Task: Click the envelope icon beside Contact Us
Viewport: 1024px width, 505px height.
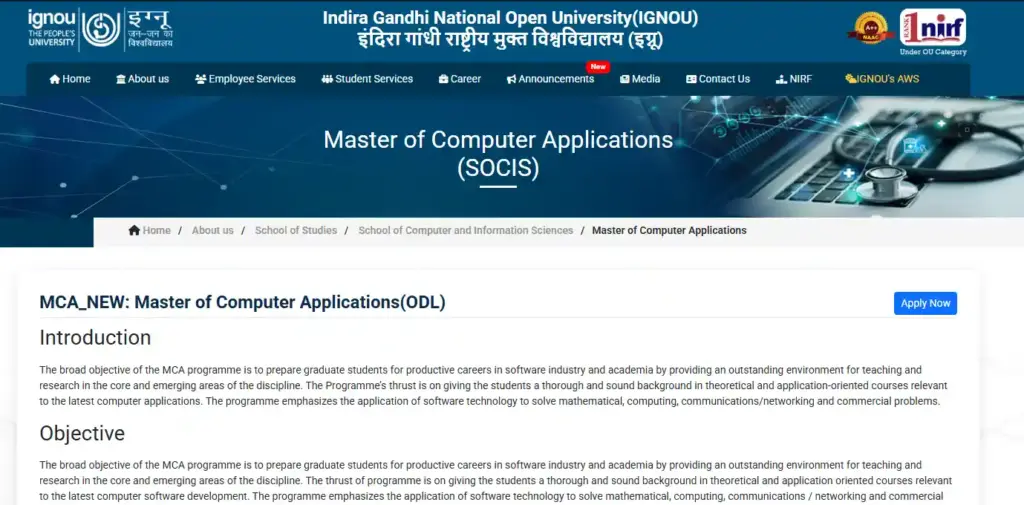Action: click(691, 79)
